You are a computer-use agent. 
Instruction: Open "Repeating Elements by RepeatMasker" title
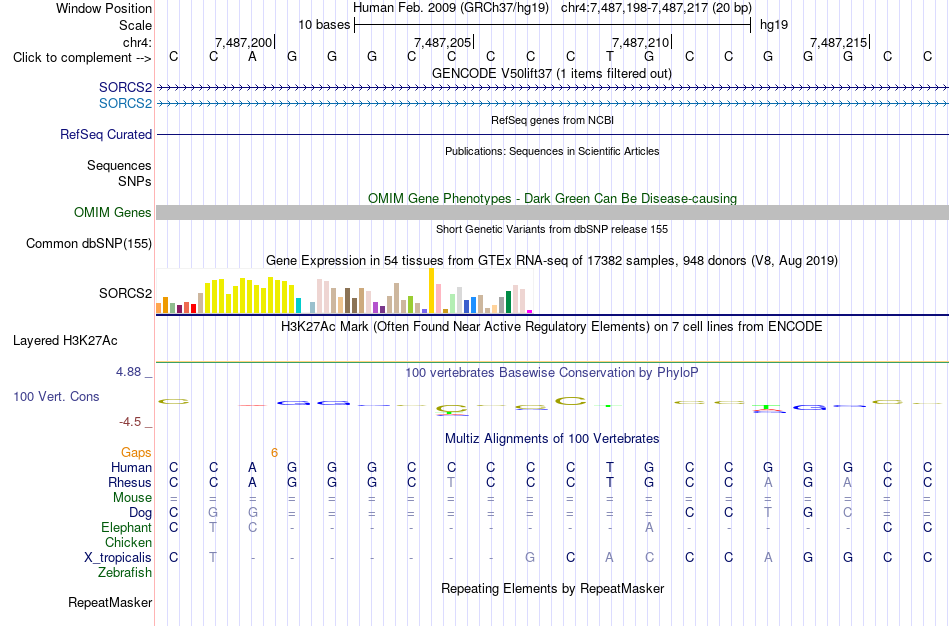(x=552, y=588)
